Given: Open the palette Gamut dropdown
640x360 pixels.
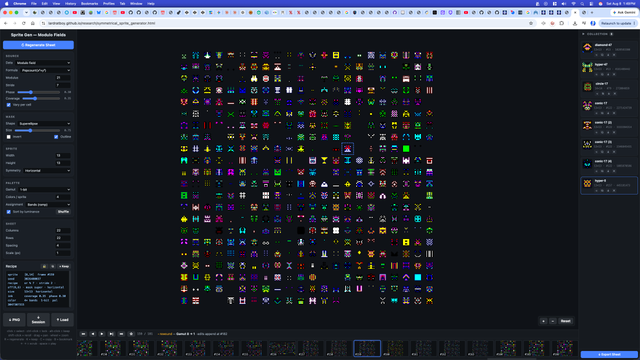Looking at the screenshot, I should click(44, 189).
